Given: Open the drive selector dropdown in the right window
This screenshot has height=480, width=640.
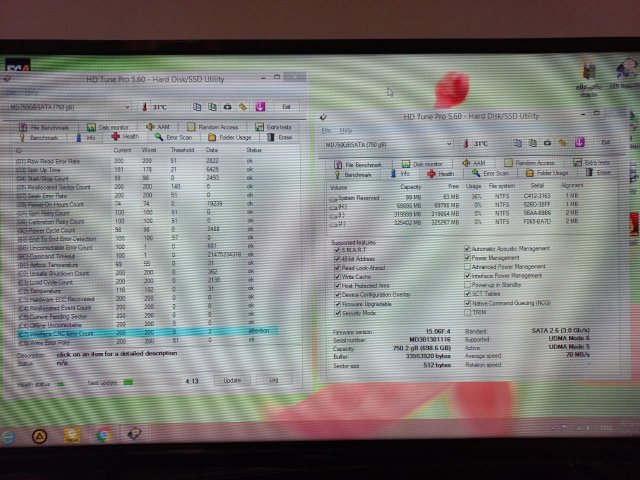Looking at the screenshot, I should point(449,144).
